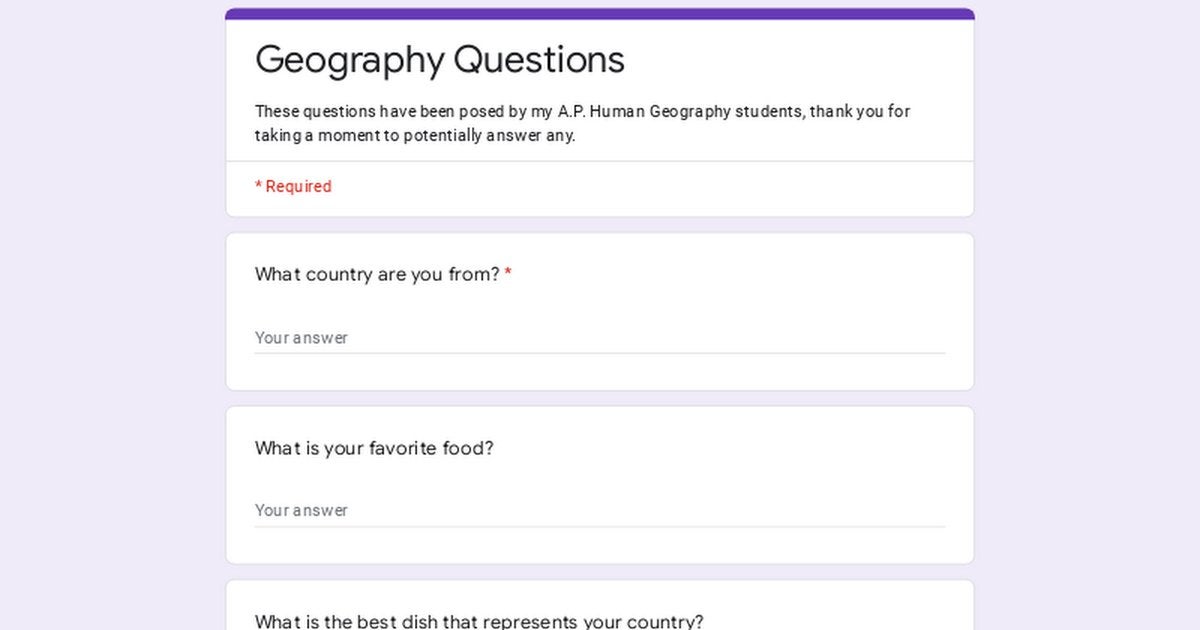
Task: Click the lavender page background outside the form
Action: (100, 300)
